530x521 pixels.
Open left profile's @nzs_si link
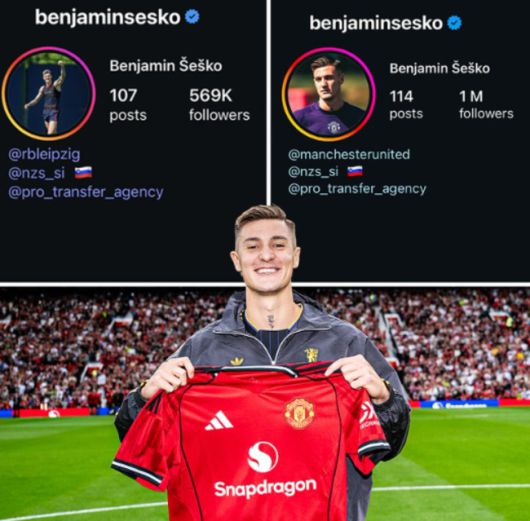coord(36,173)
